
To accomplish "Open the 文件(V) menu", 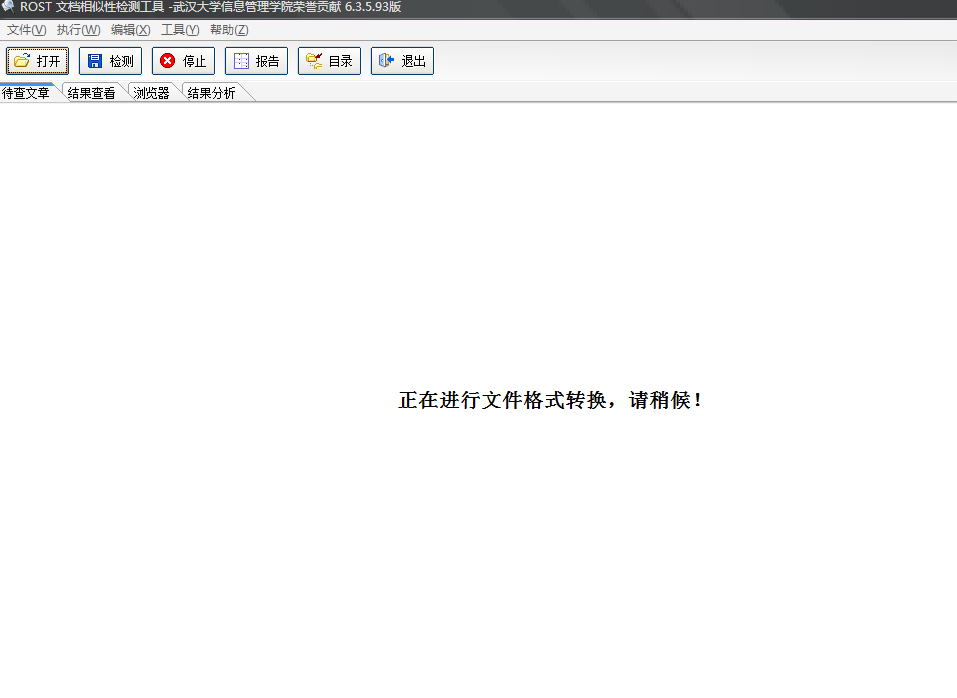I will (26, 30).
